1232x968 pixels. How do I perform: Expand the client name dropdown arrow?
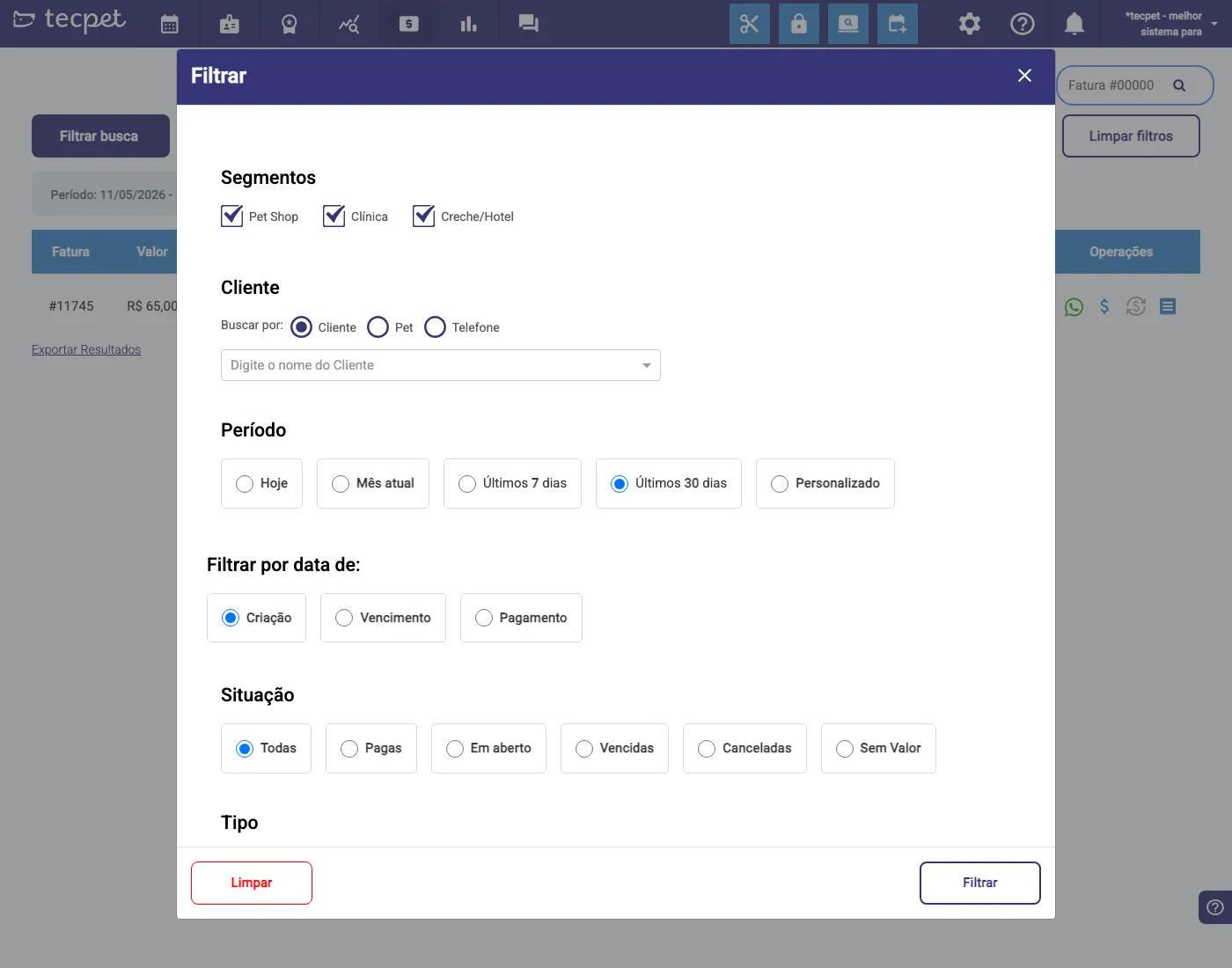click(x=647, y=365)
